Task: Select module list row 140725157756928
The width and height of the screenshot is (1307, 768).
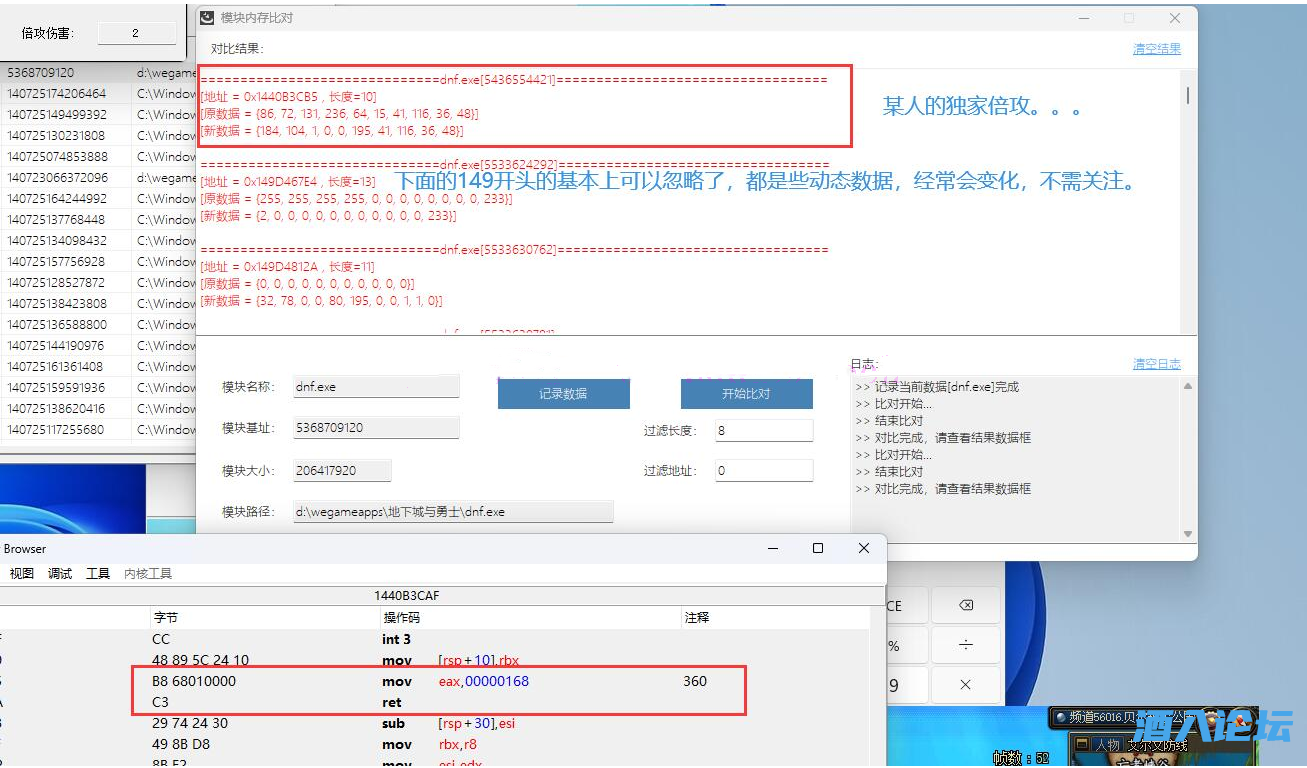Action: [x=98, y=262]
